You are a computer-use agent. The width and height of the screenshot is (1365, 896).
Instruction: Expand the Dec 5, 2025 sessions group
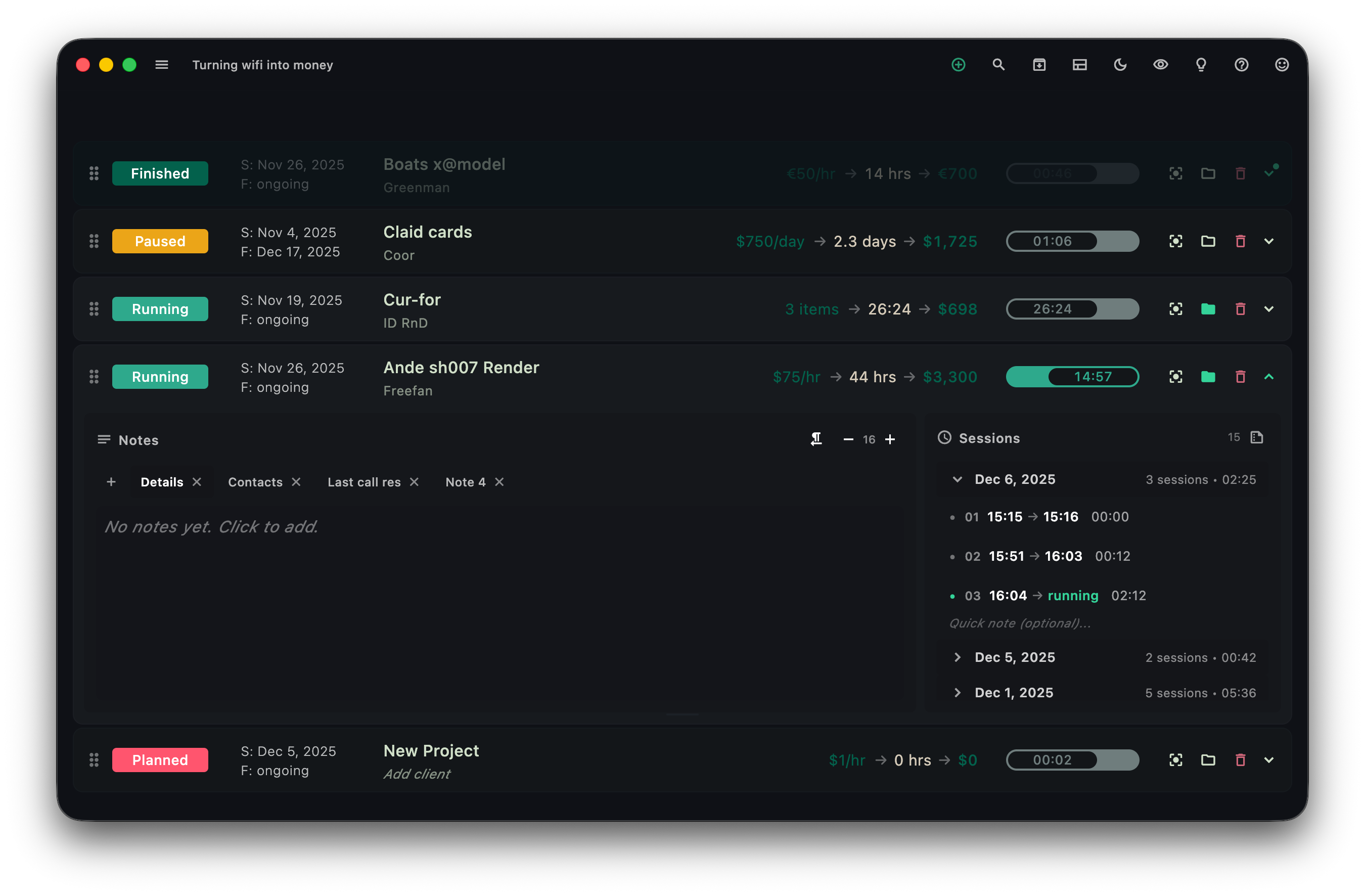point(958,657)
